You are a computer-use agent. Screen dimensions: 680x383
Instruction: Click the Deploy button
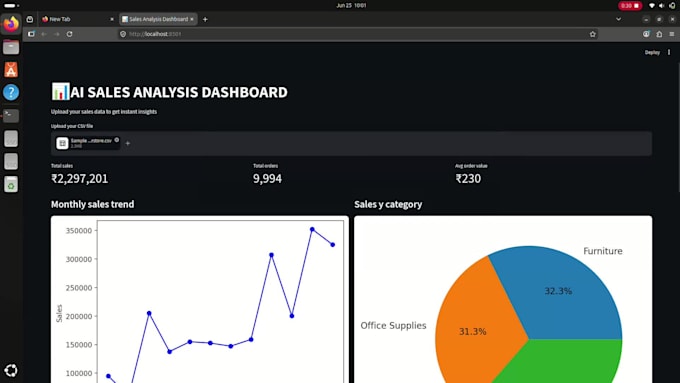pos(652,52)
